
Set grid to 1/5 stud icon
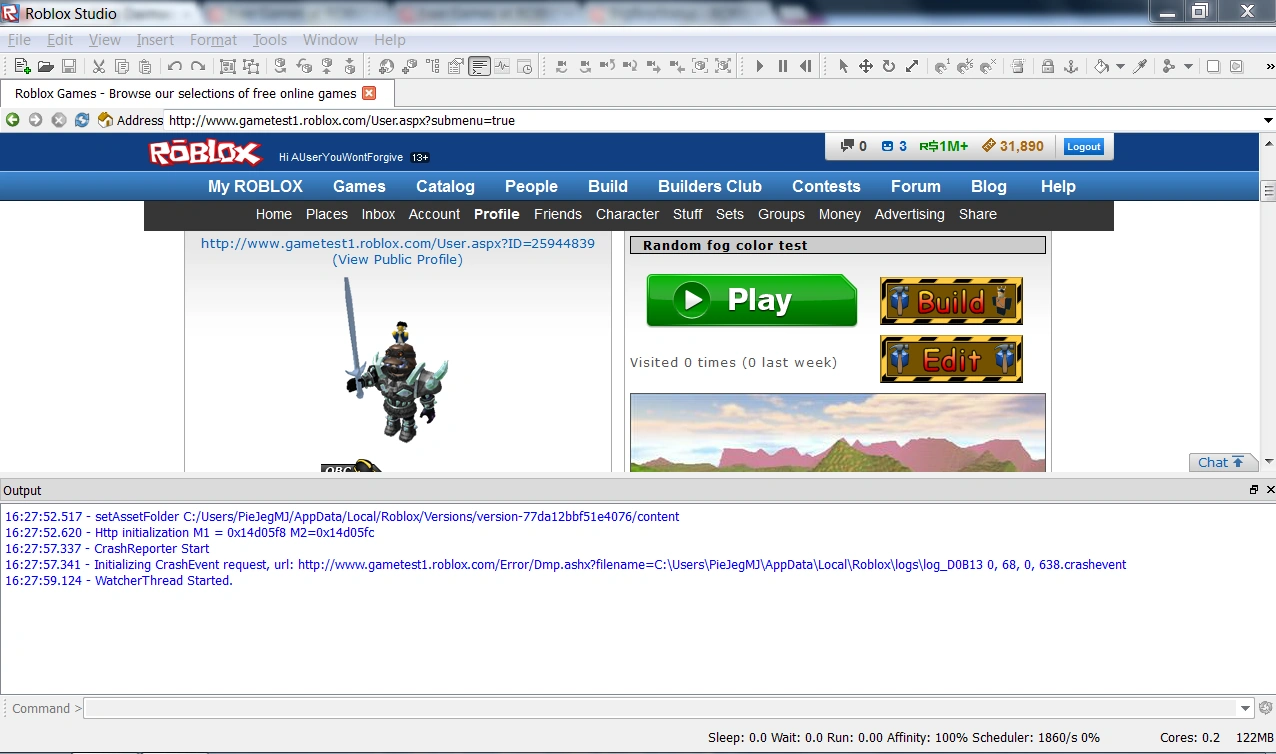965,66
